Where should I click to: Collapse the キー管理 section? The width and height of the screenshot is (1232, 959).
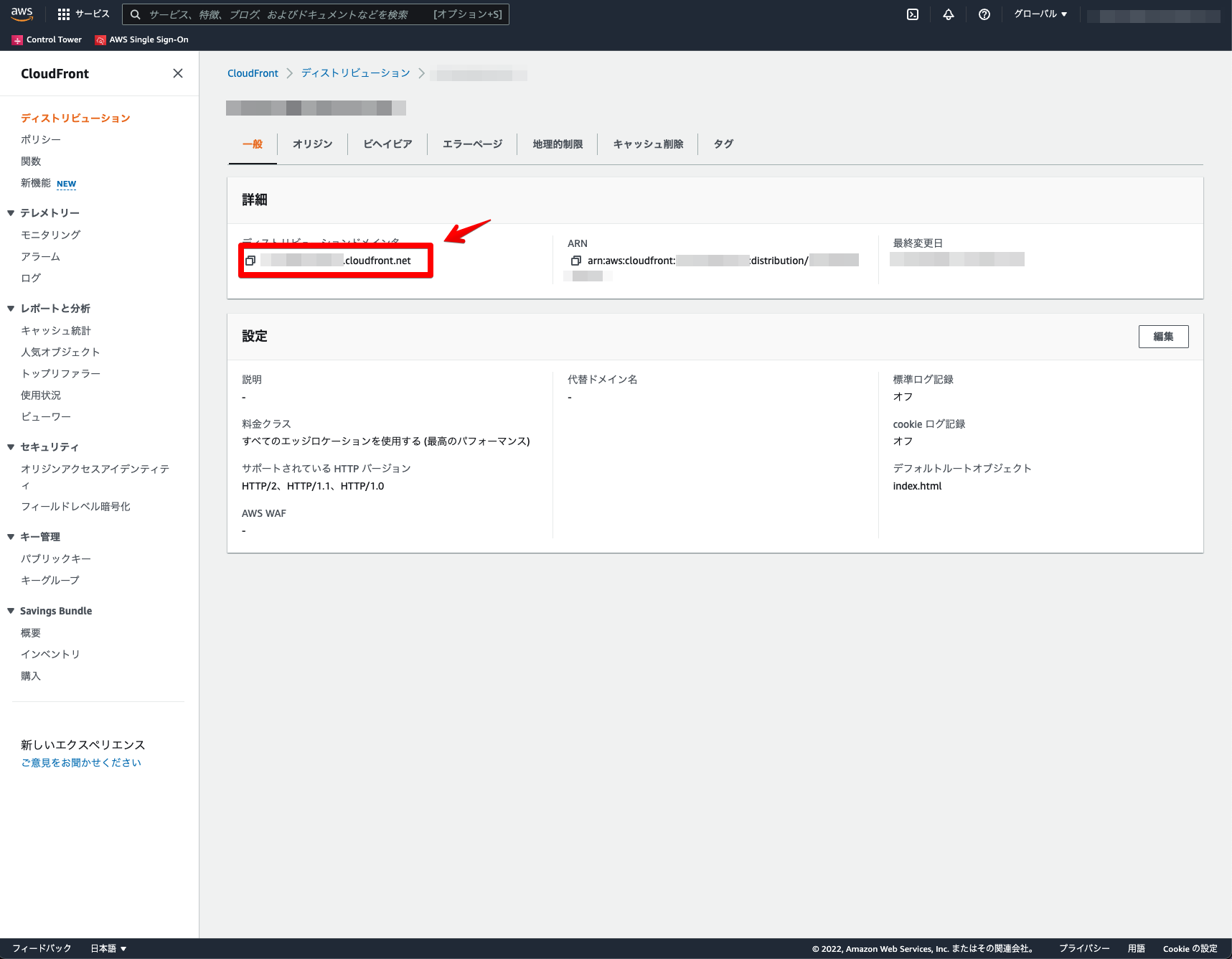click(11, 537)
